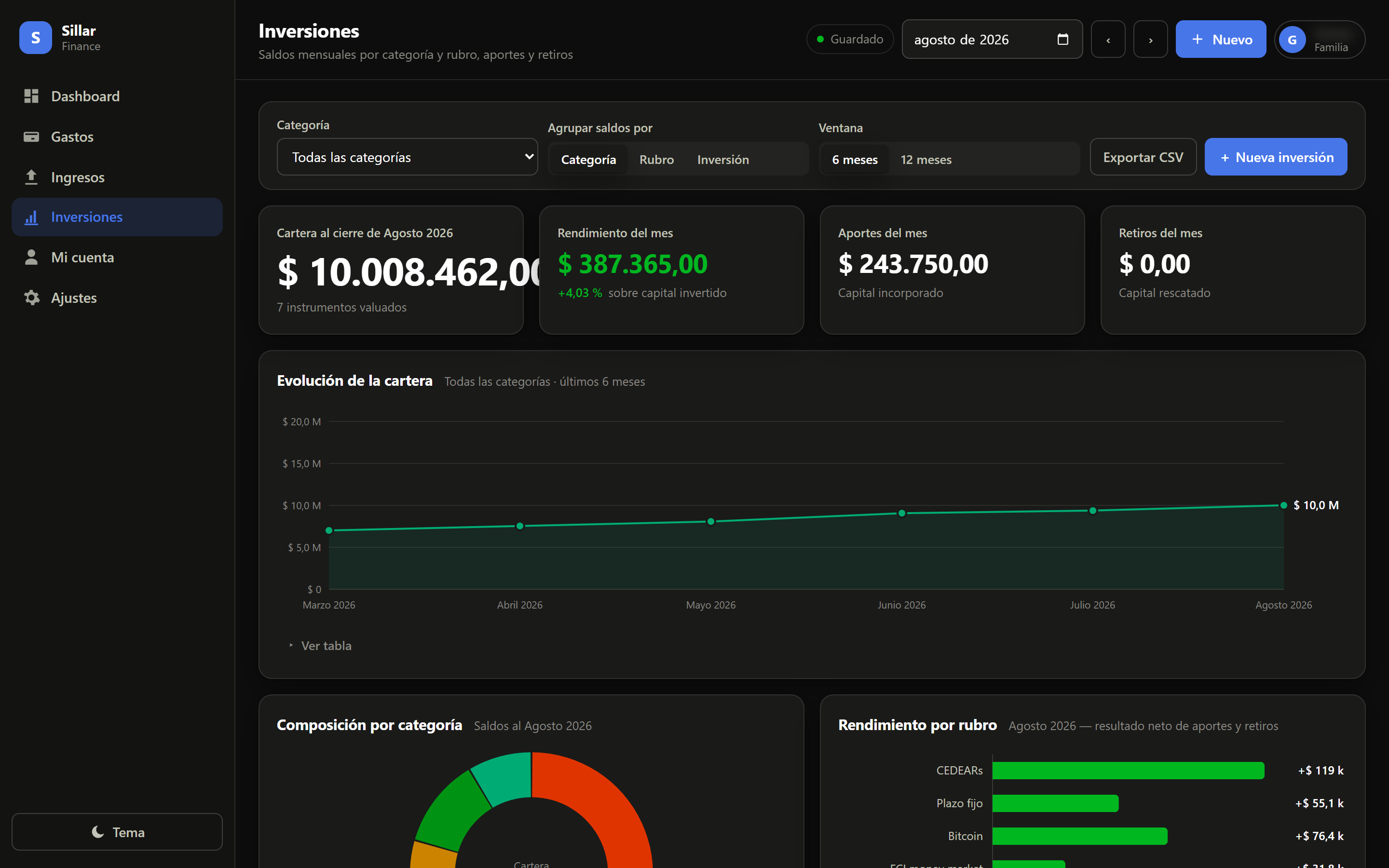Viewport: 1389px width, 868px height.
Task: Click the $ 387.365,00 rendimiento value
Action: (632, 263)
